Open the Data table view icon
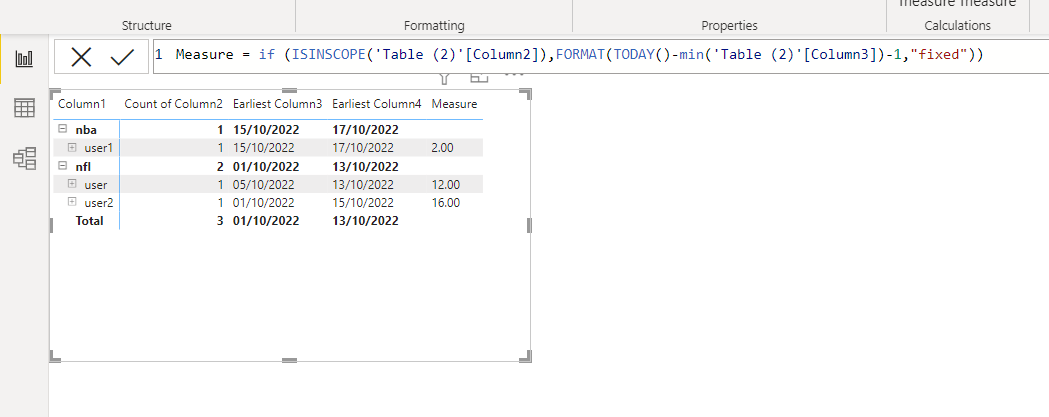 click(24, 108)
